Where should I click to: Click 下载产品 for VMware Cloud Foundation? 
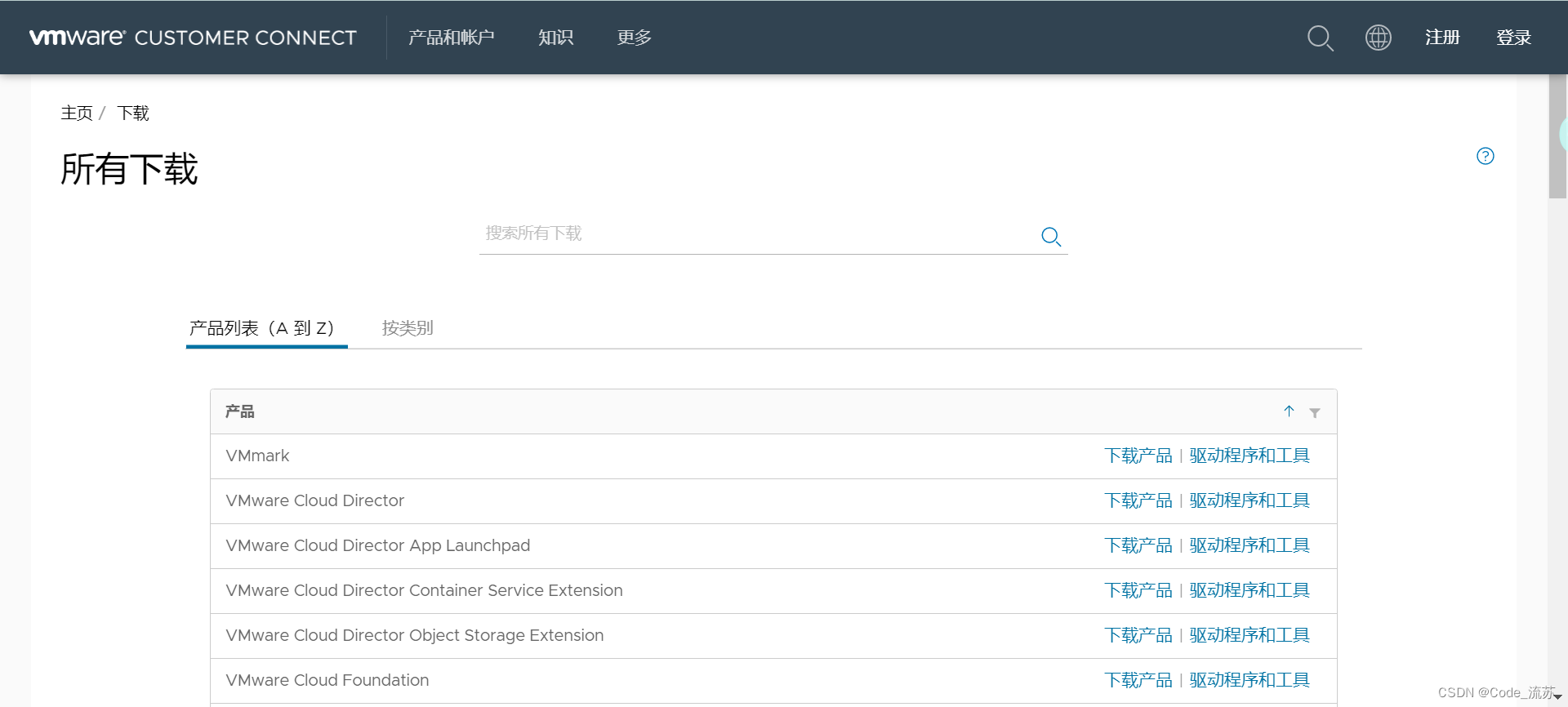[x=1138, y=680]
